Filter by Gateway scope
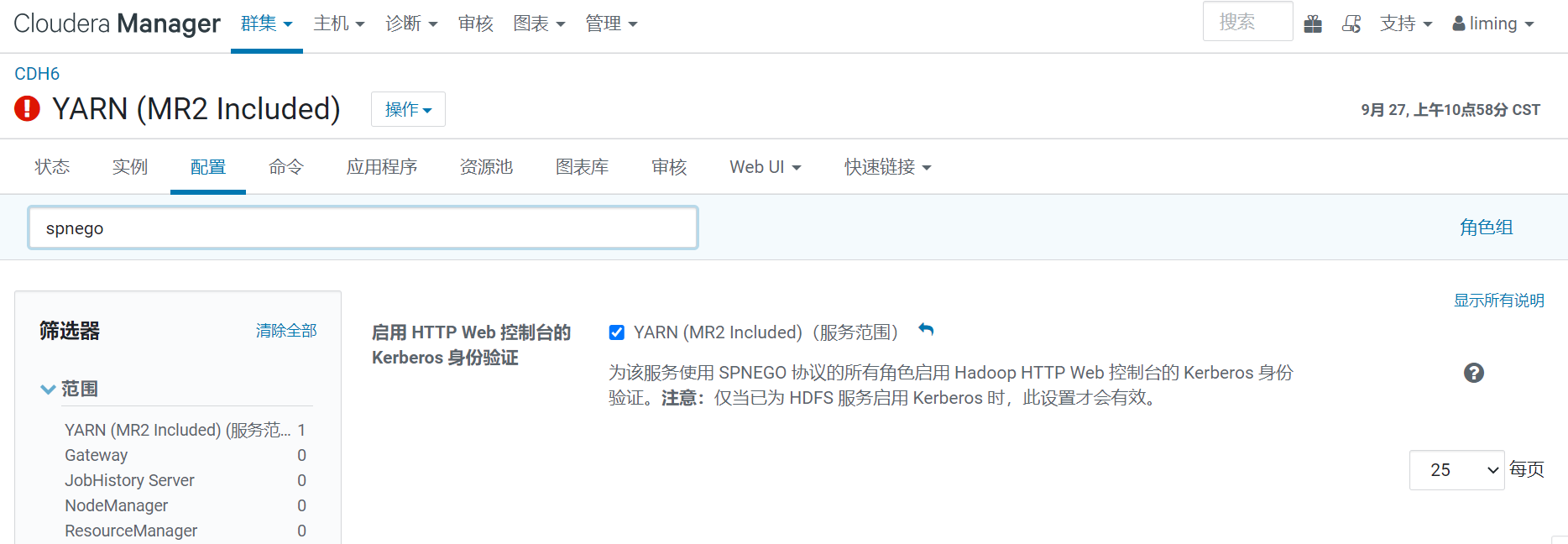The width and height of the screenshot is (1568, 544). (x=185, y=455)
